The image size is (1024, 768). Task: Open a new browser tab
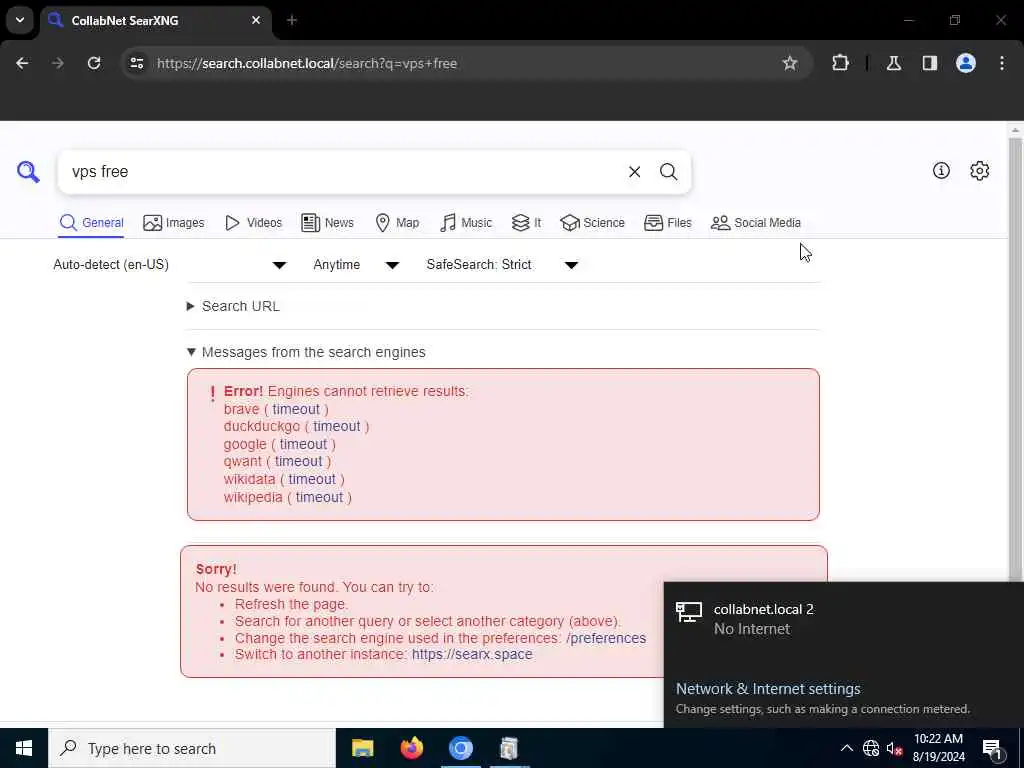pos(292,20)
